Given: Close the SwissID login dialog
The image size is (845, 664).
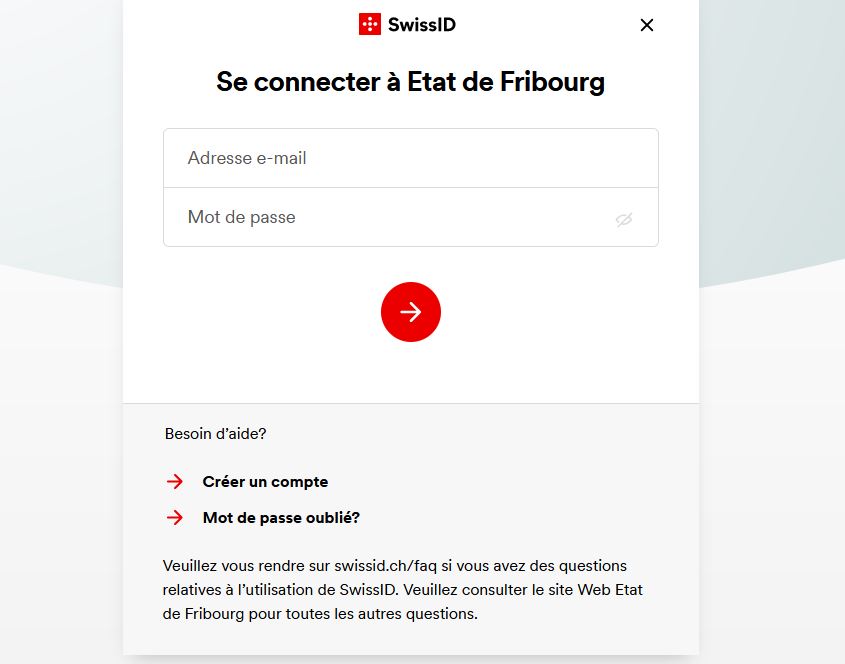Looking at the screenshot, I should (x=646, y=25).
